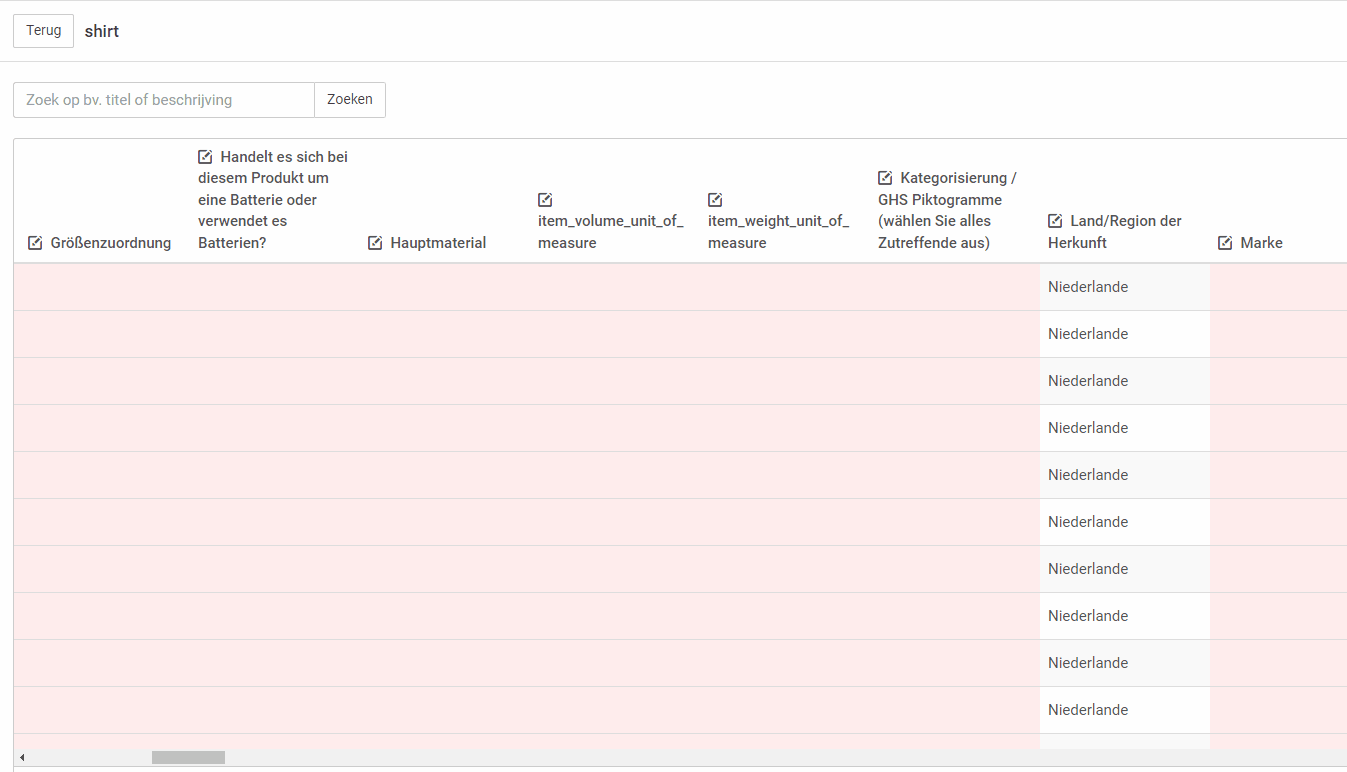Viewport: 1347px width, 772px height.
Task: Click empty Marke cell in first row
Action: [x=1278, y=287]
